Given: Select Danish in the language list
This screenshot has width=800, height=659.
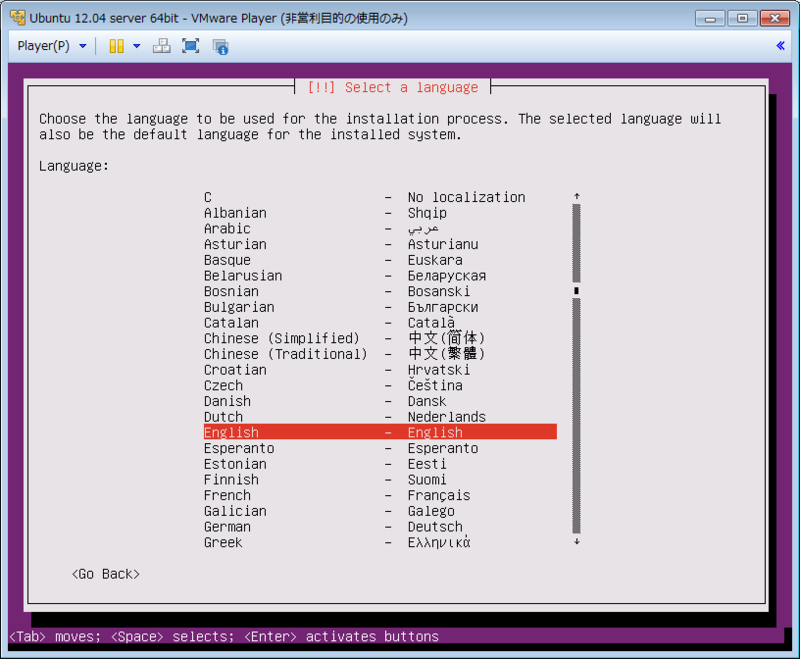Looking at the screenshot, I should point(380,401).
